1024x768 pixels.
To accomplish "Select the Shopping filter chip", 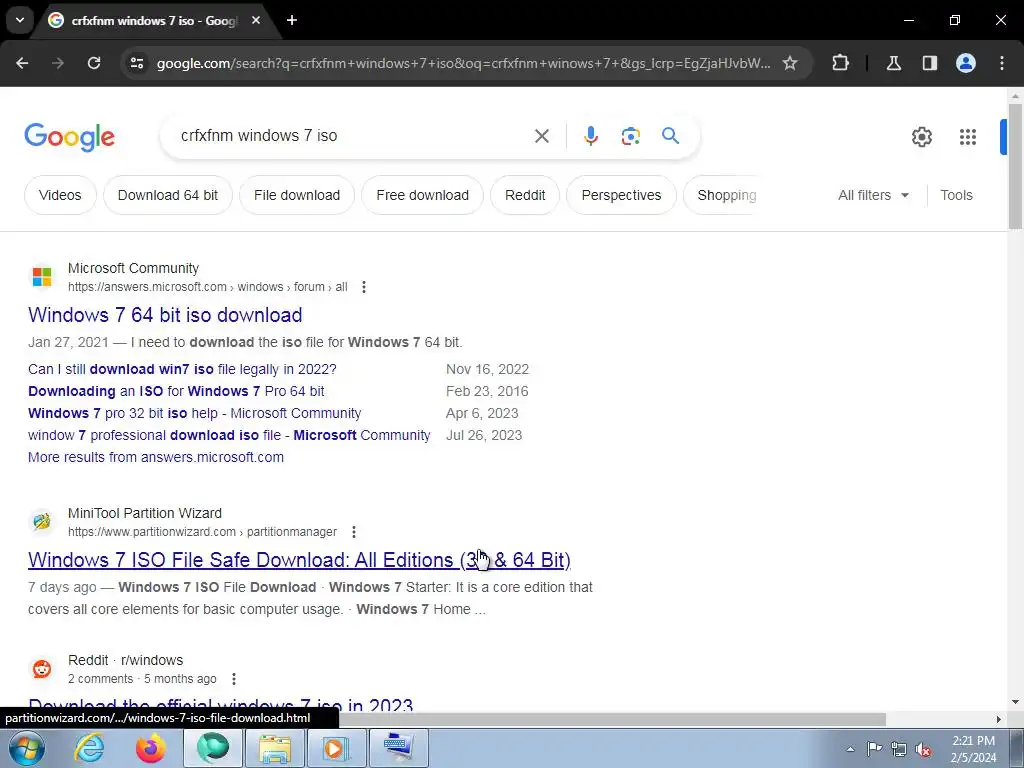I will [722, 195].
